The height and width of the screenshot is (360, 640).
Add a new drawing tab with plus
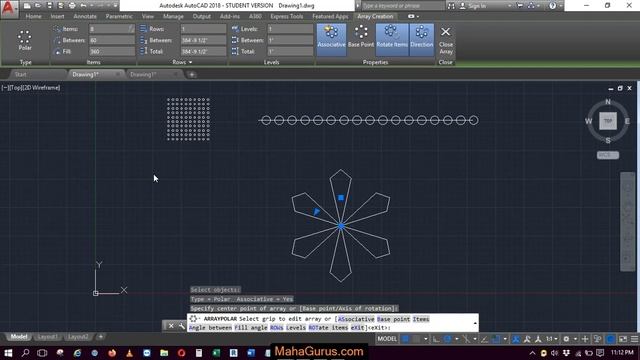pos(191,74)
